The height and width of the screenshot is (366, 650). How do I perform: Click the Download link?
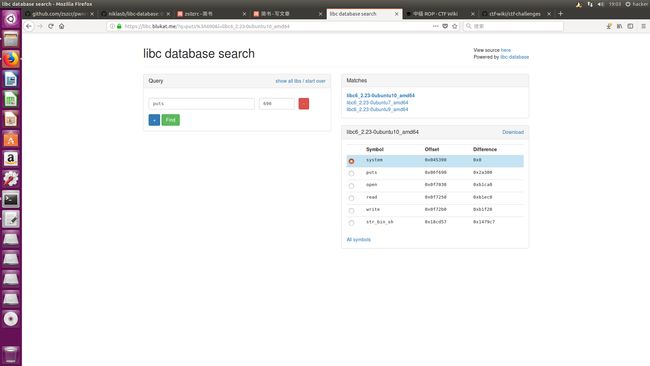click(x=513, y=132)
